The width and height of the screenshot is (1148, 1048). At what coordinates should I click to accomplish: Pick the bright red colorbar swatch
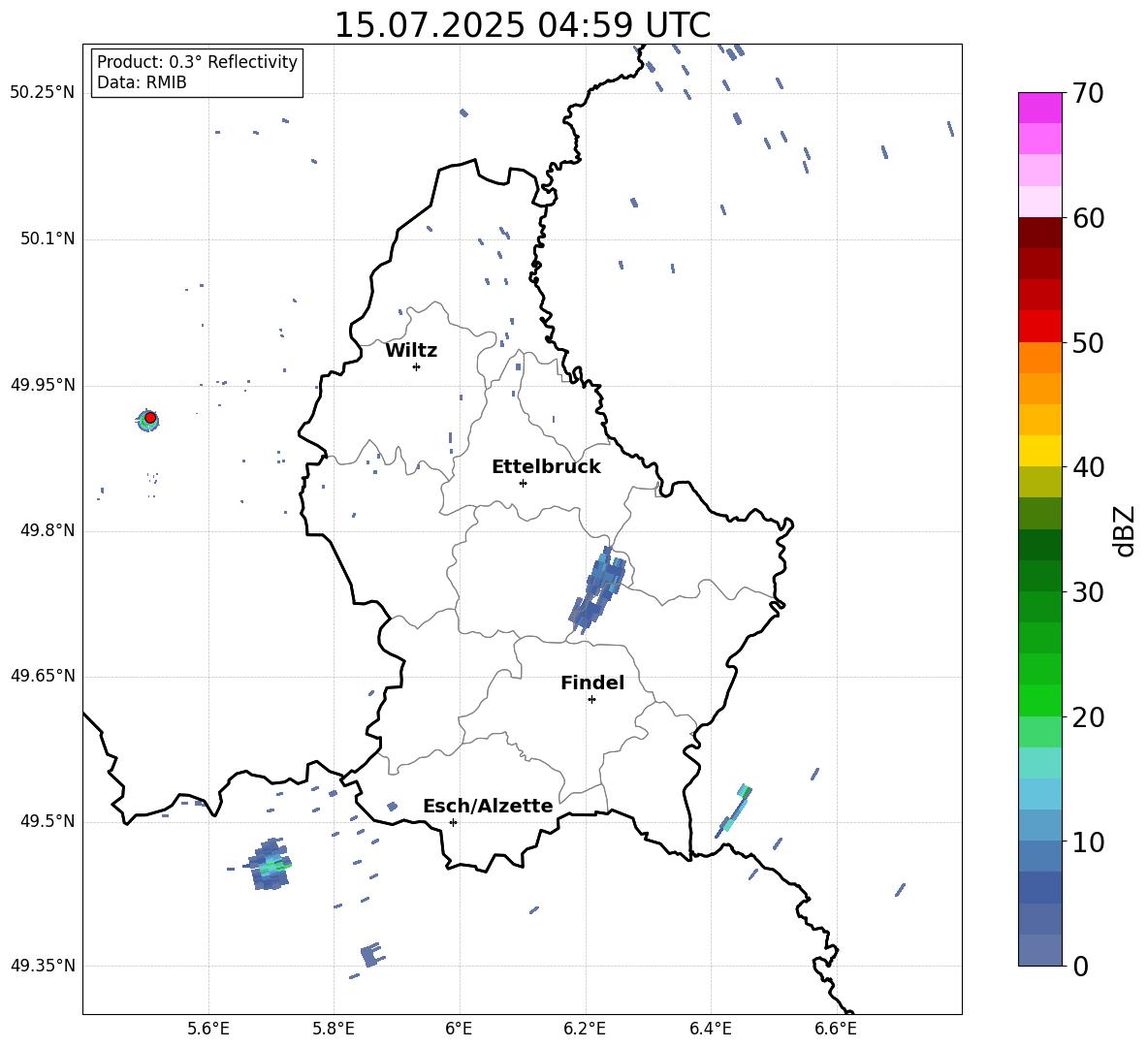coord(1039,327)
